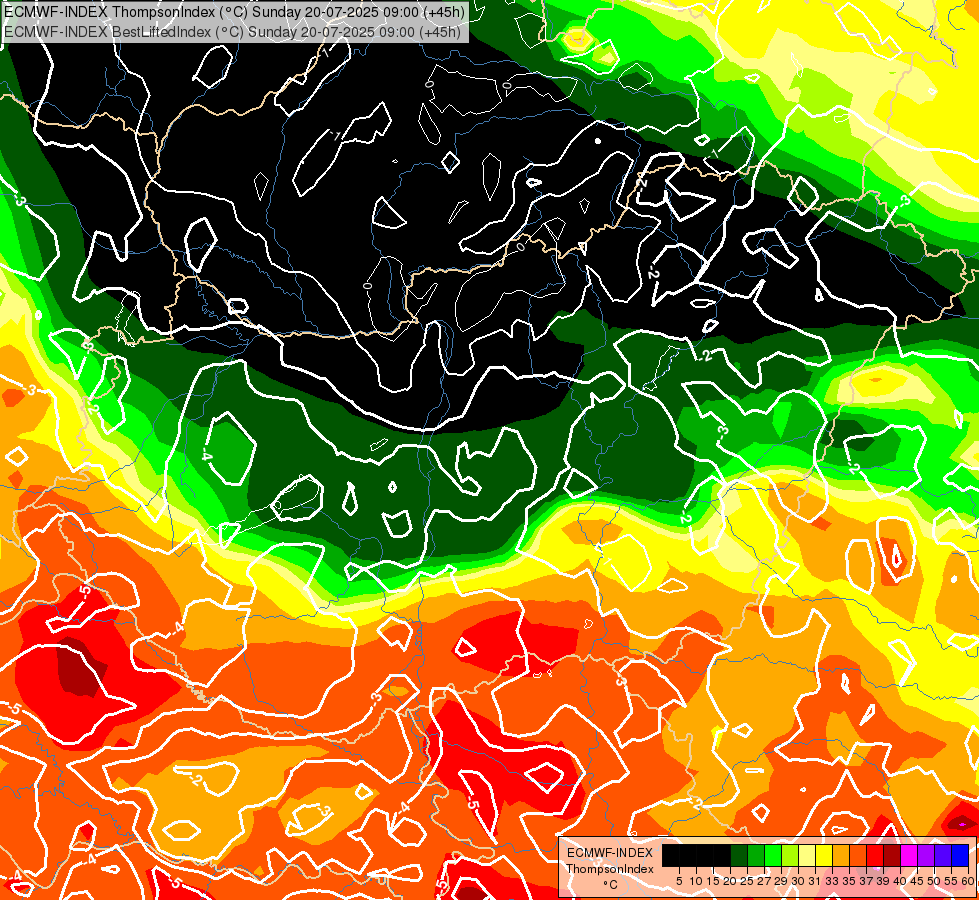Select the yellow 31–33 legend swatch
Viewport: 979px width, 900px height.
pyautogui.click(x=824, y=856)
